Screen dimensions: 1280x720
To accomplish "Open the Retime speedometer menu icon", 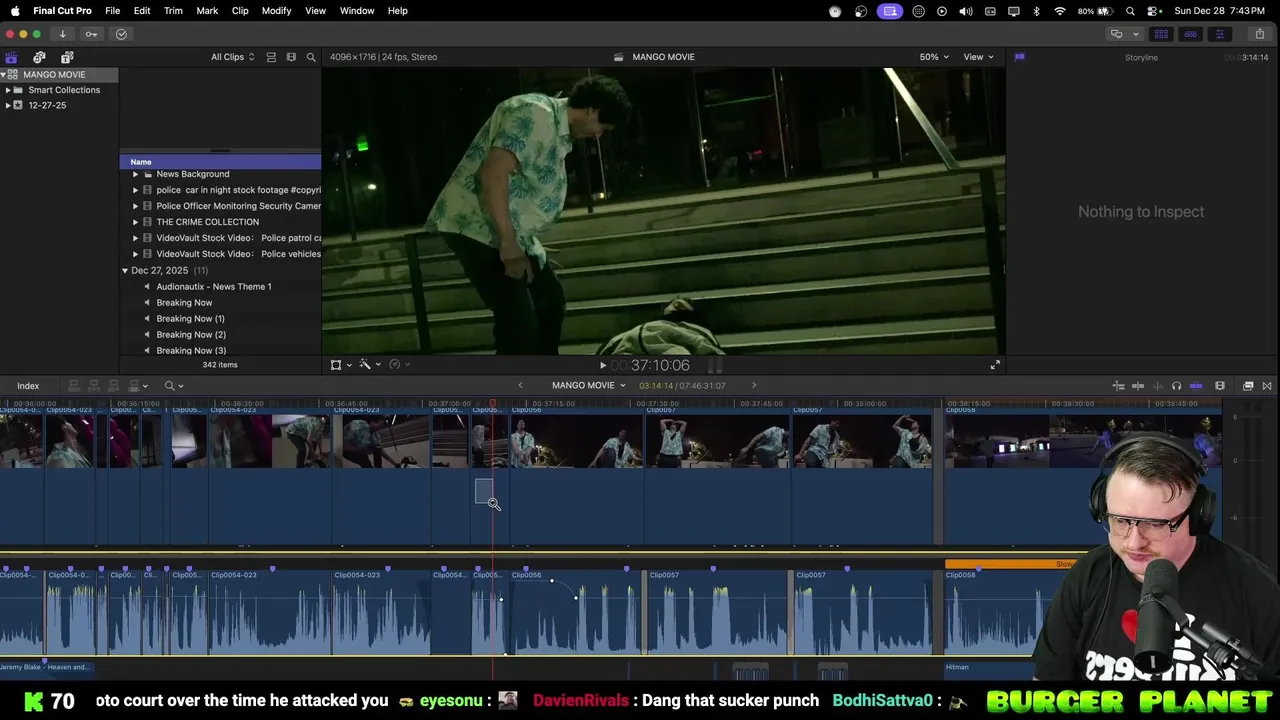I will (399, 365).
